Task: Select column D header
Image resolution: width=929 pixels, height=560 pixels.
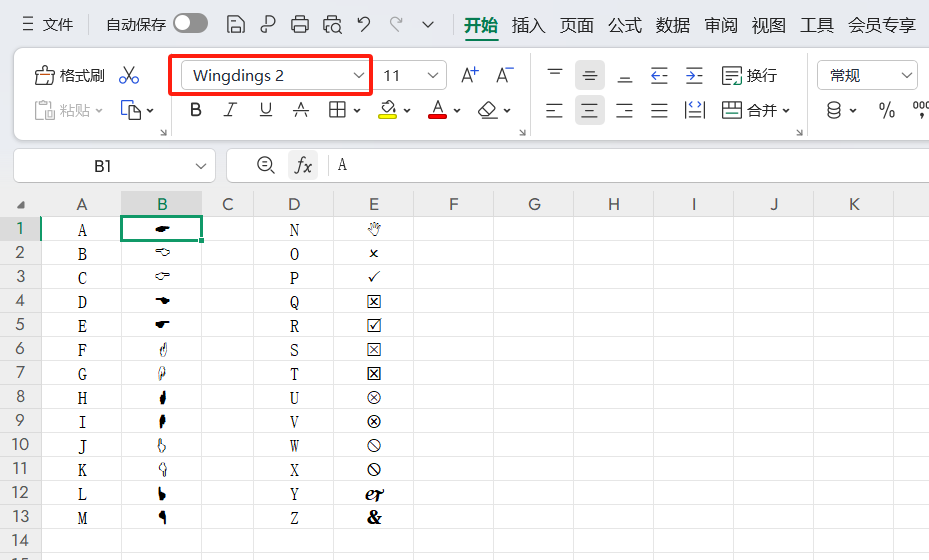Action: 294,204
